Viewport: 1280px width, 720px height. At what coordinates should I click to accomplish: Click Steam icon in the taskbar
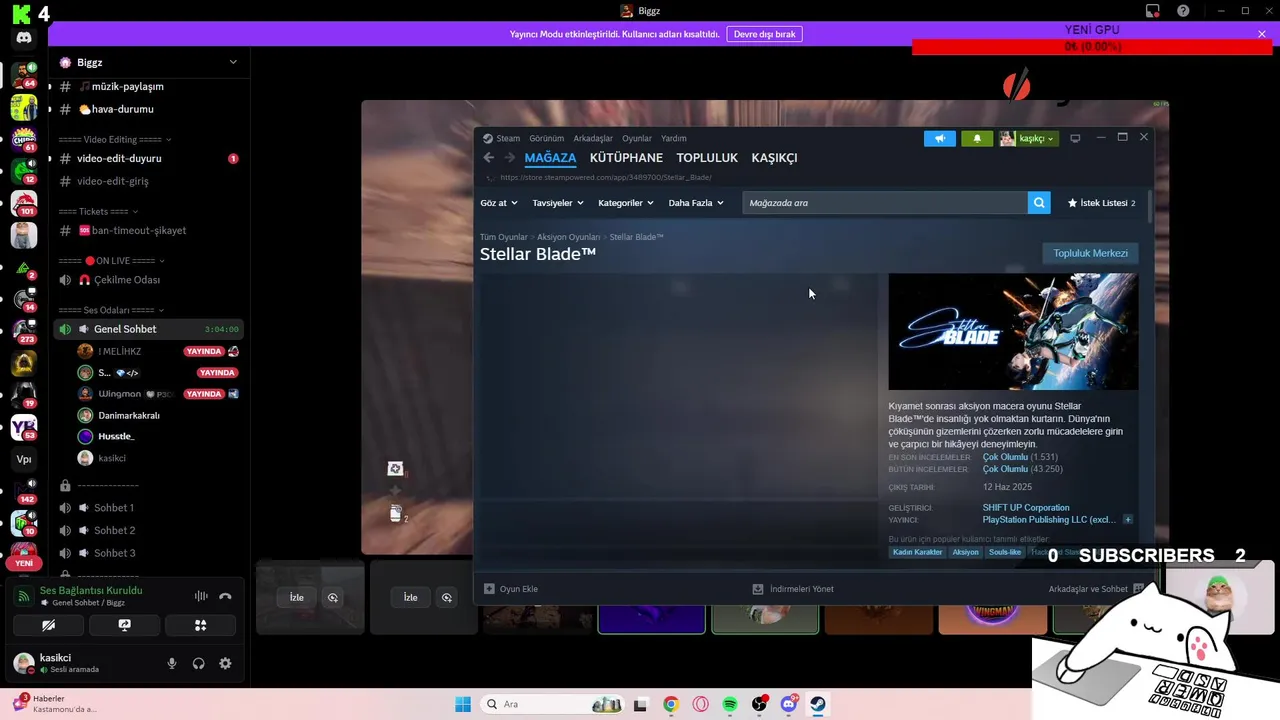pyautogui.click(x=818, y=704)
